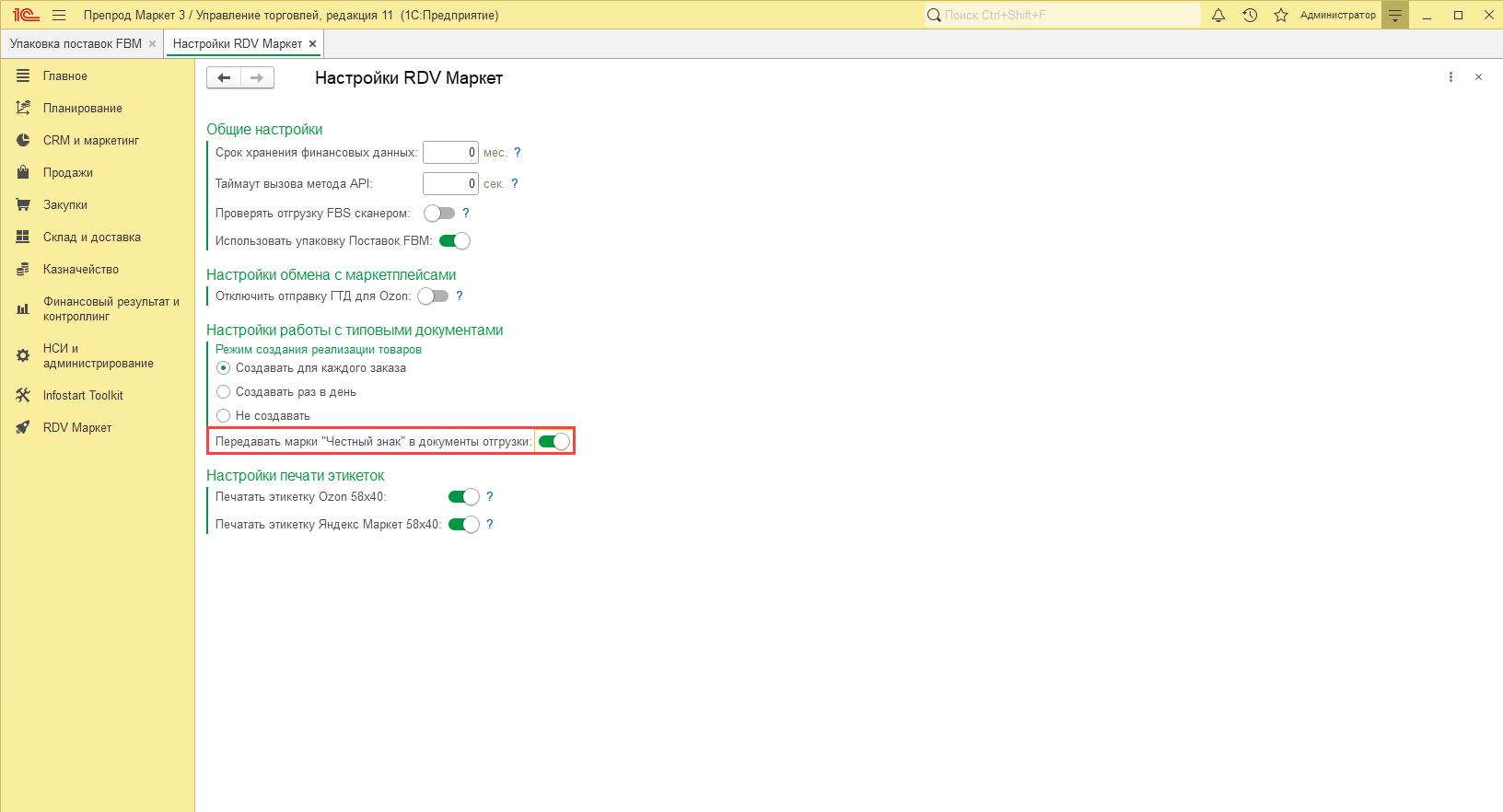Viewport: 1503px width, 812px height.
Task: Close the Упаковка поставок FBM tab
Action: (153, 43)
